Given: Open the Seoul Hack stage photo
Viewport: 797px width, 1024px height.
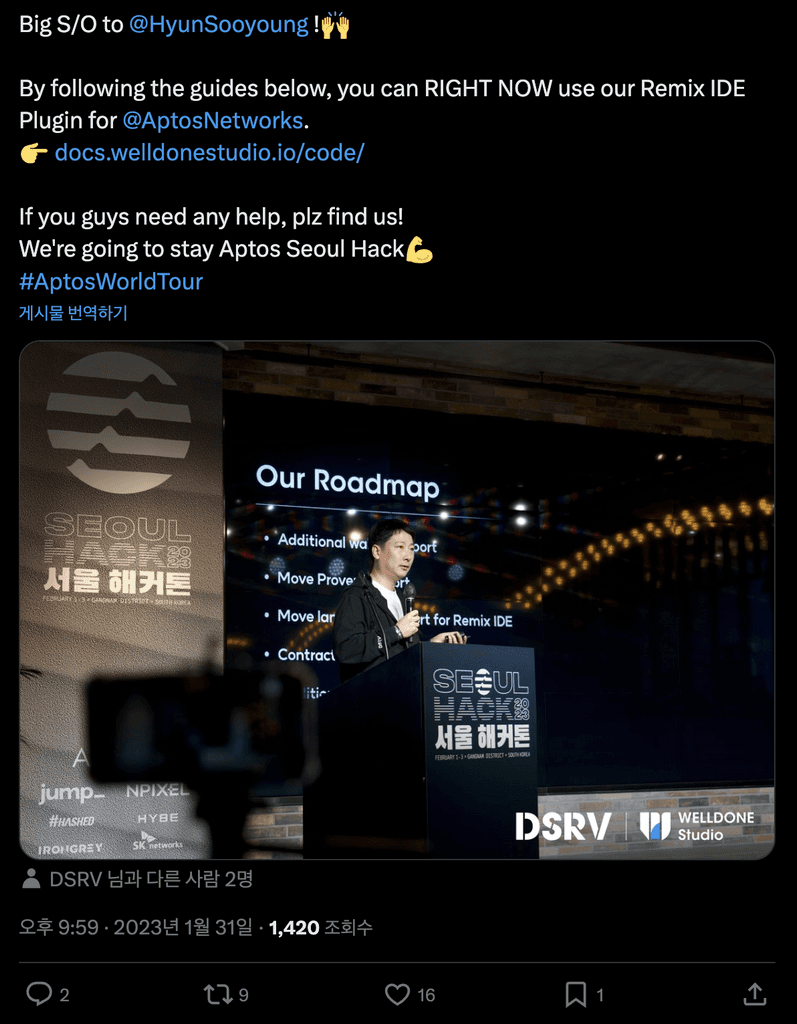Looking at the screenshot, I should (397, 600).
